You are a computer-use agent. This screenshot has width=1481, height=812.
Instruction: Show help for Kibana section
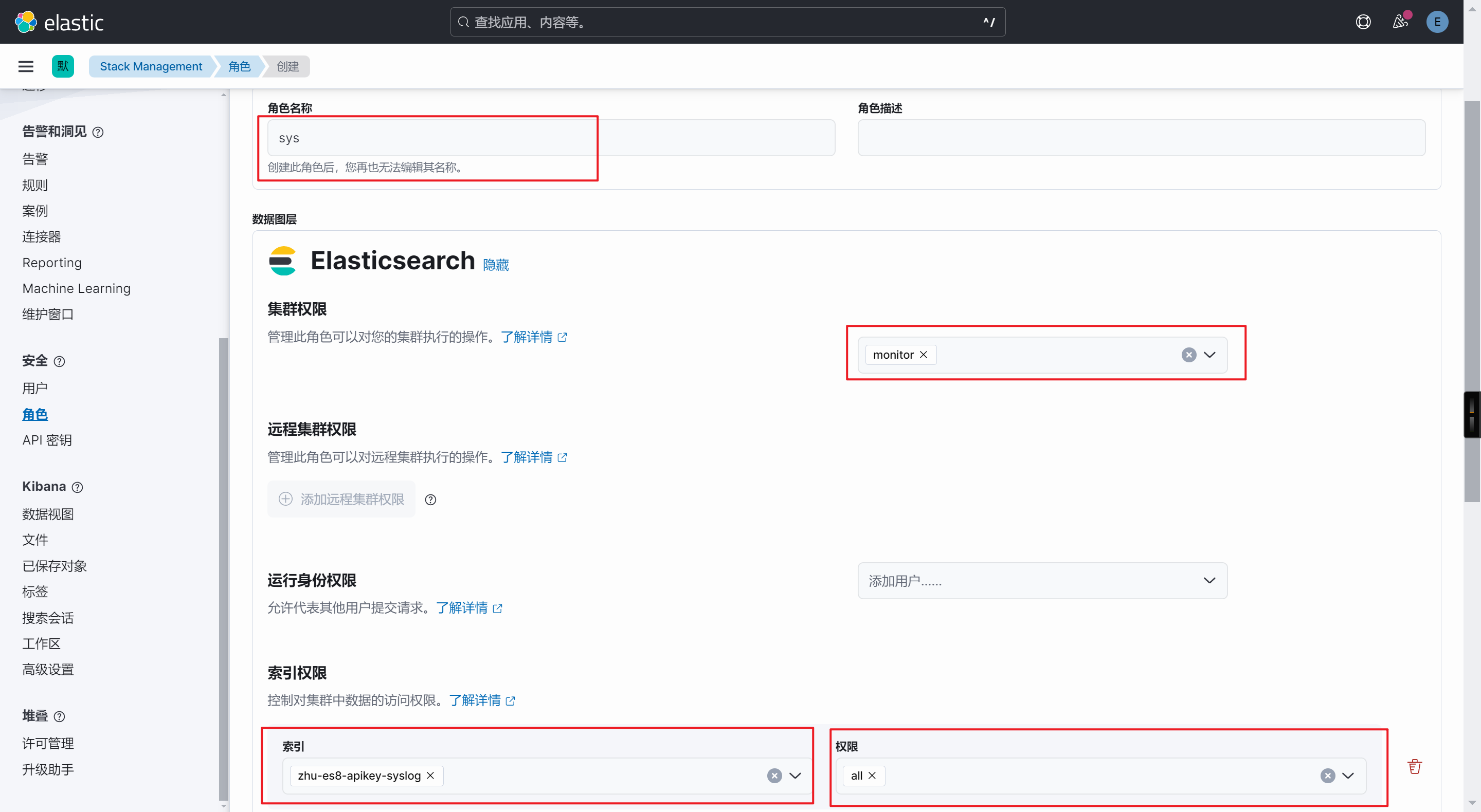point(77,487)
